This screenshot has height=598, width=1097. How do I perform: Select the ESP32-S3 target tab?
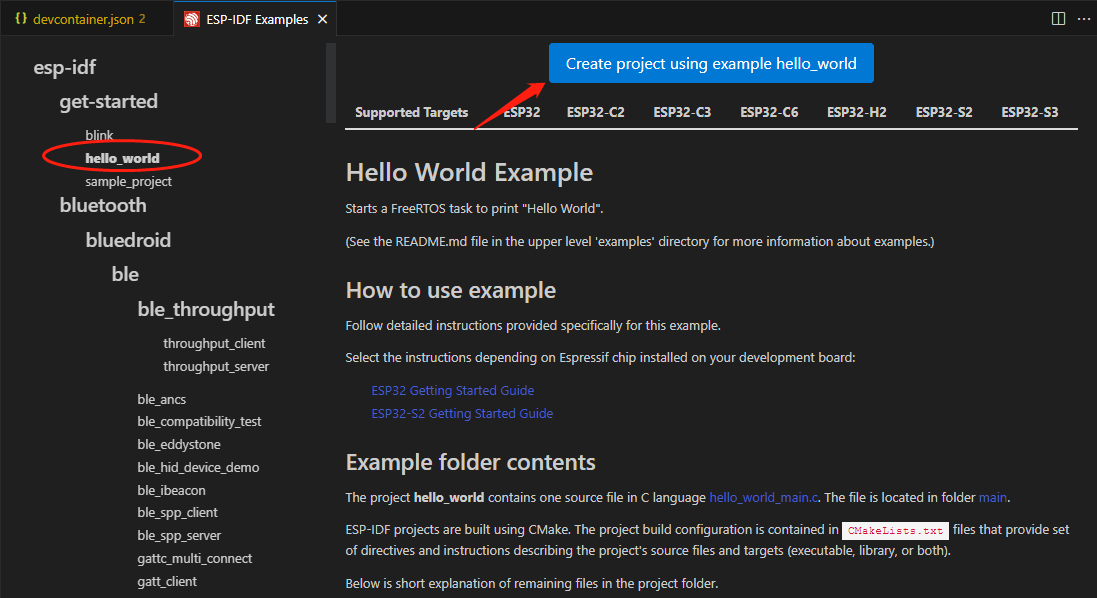point(1029,112)
